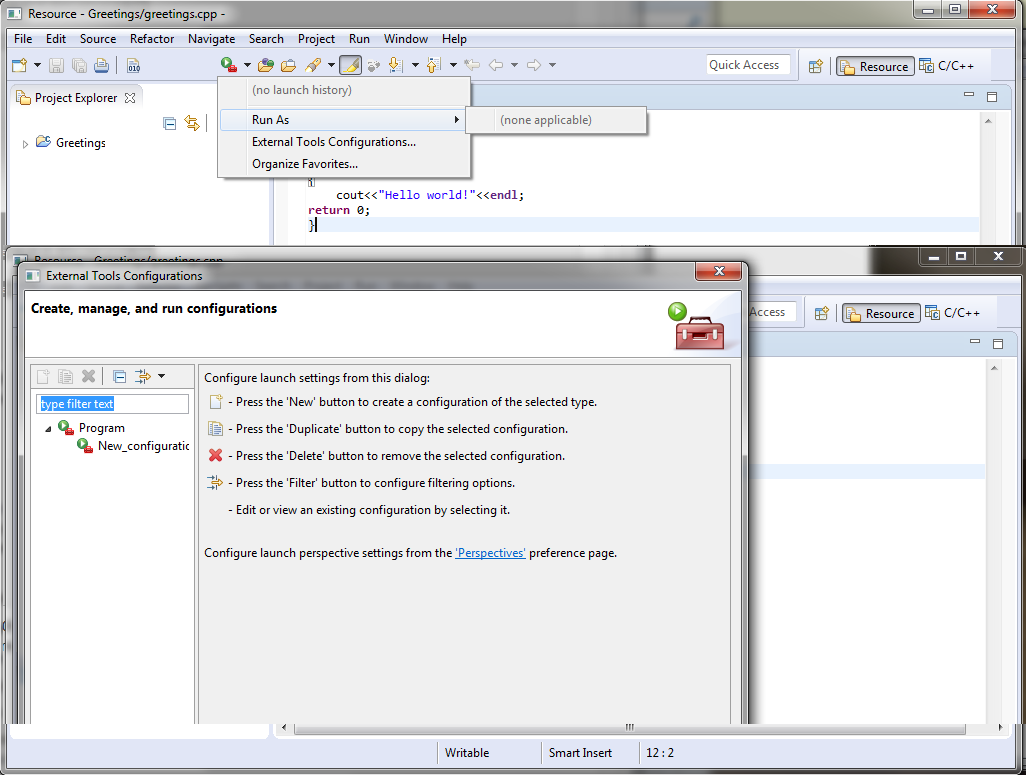Click Last Edit Location icon
Screen dimensions: 1026x775
tap(472, 65)
